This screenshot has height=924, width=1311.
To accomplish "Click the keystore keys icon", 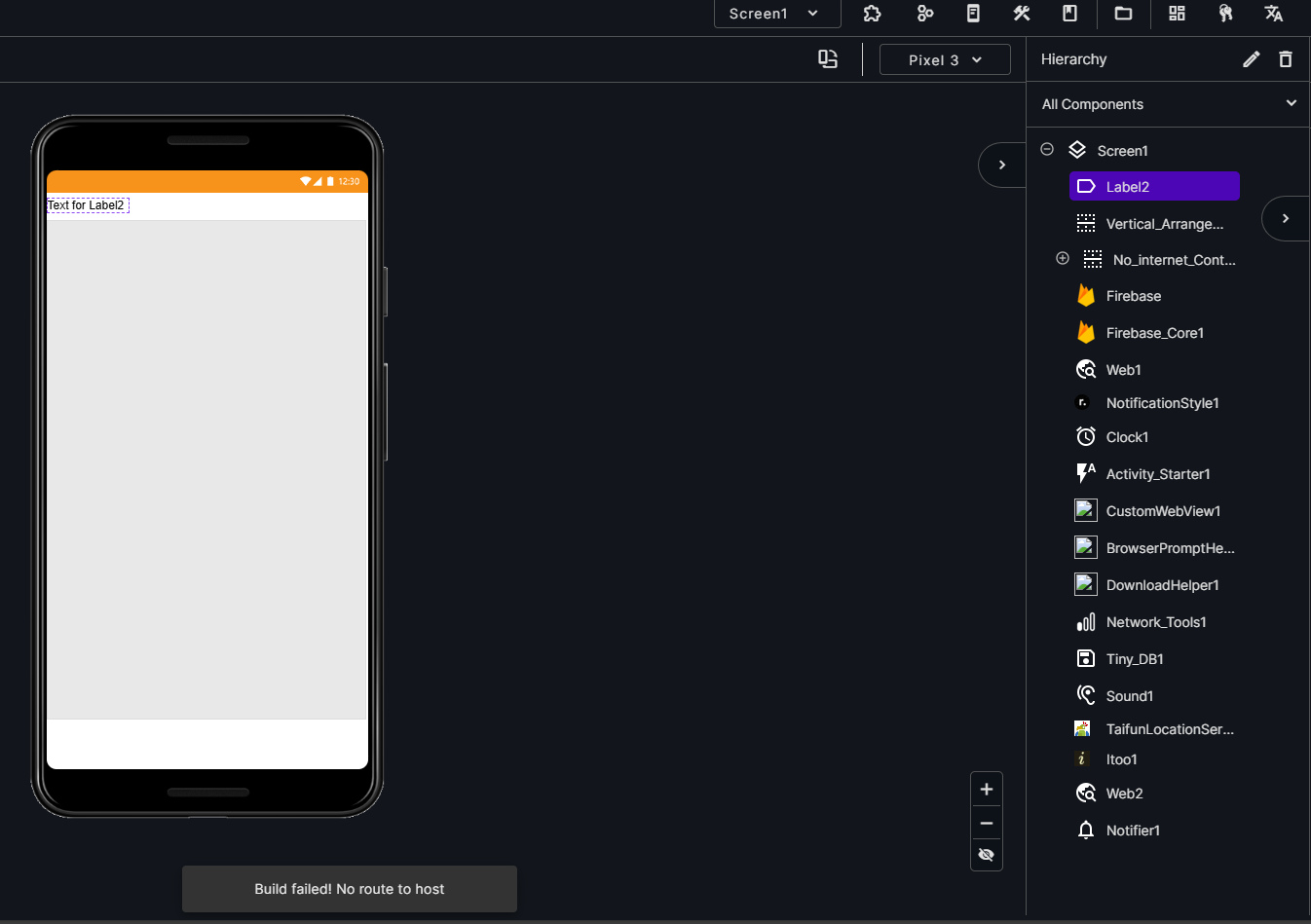I will [x=1225, y=14].
